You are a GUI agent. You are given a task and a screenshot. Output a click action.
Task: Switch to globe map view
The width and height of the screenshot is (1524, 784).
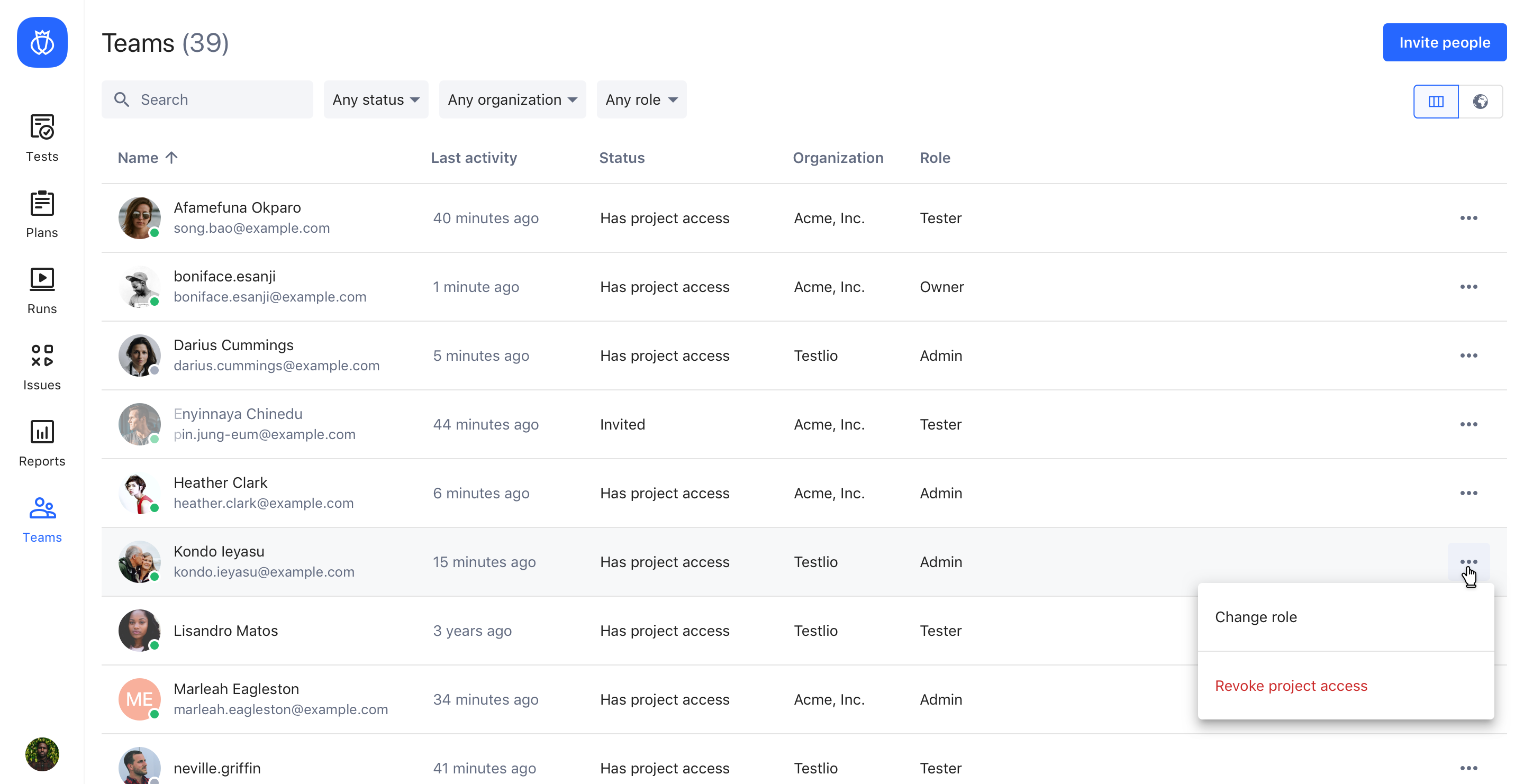pos(1480,102)
